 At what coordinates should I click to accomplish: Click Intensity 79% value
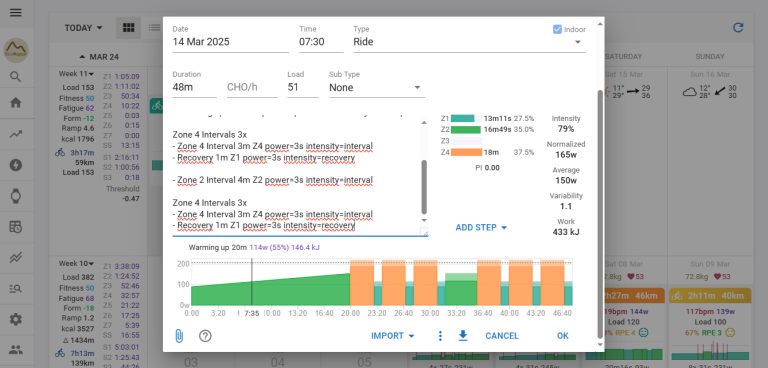(566, 129)
